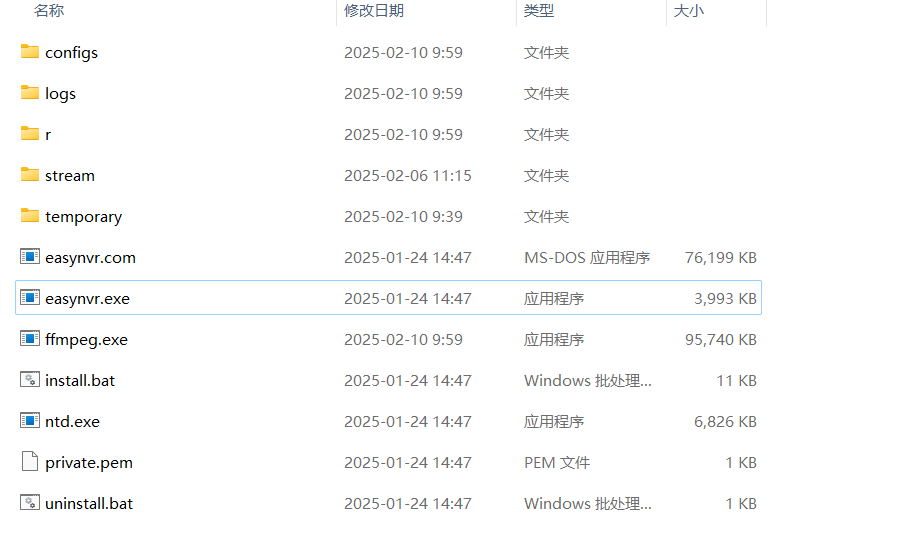Click the private.pem file icon

tap(30, 461)
